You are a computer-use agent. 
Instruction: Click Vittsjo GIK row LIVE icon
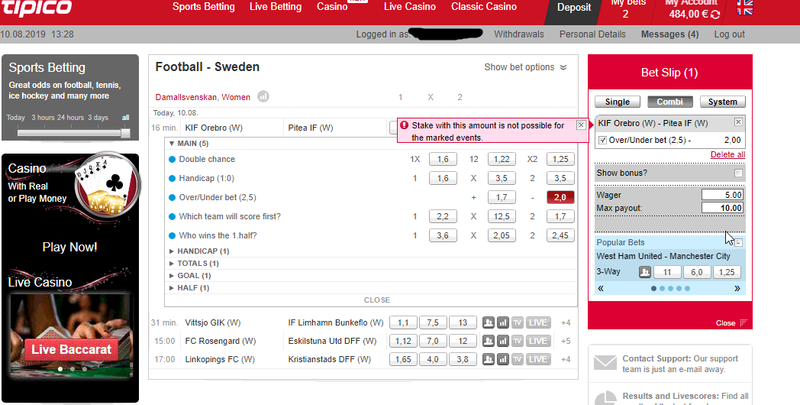[538, 323]
